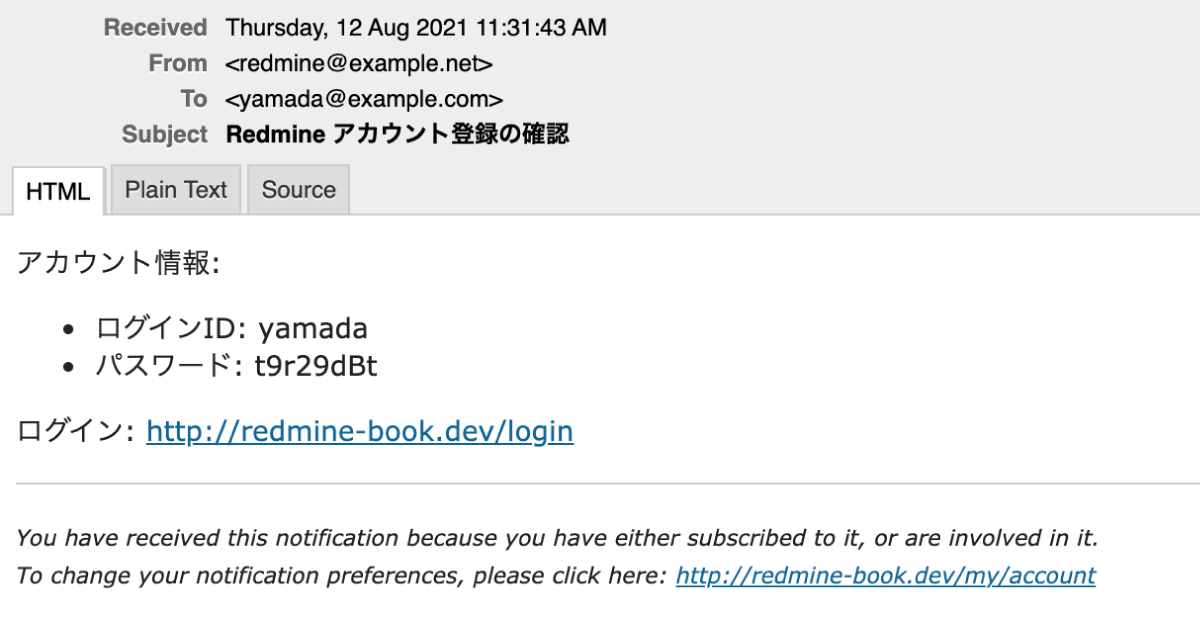
Task: Click the "To change your notification preferences" text
Action: pyautogui.click(x=342, y=576)
